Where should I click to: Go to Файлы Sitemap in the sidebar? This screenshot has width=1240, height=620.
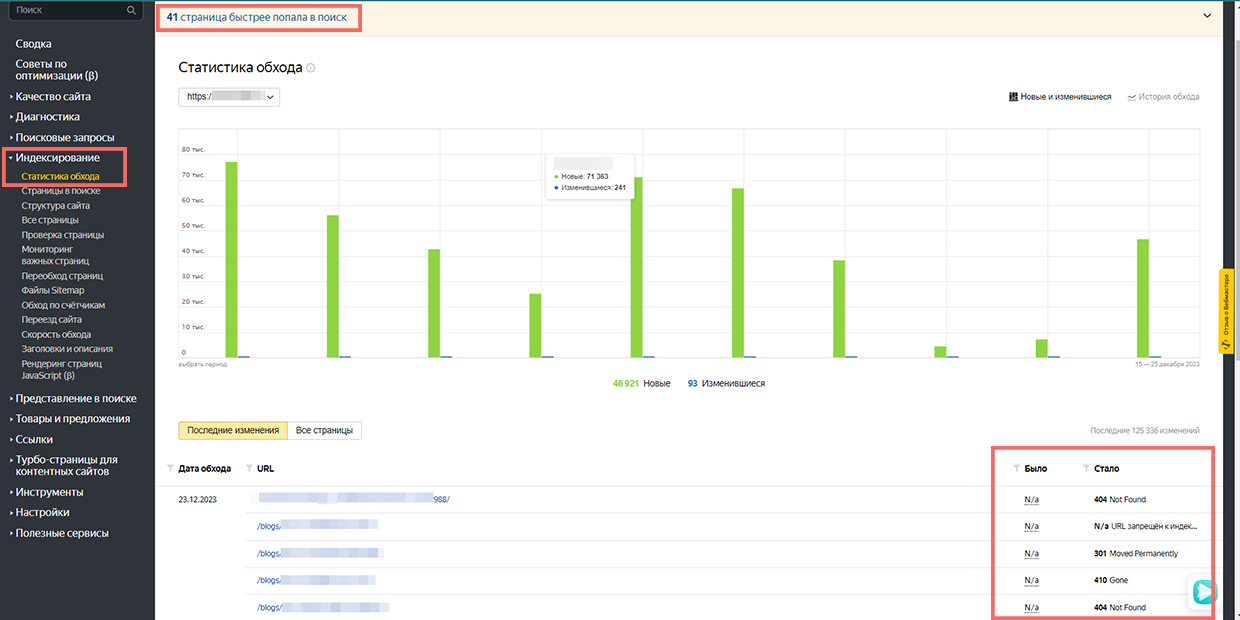[x=53, y=290]
